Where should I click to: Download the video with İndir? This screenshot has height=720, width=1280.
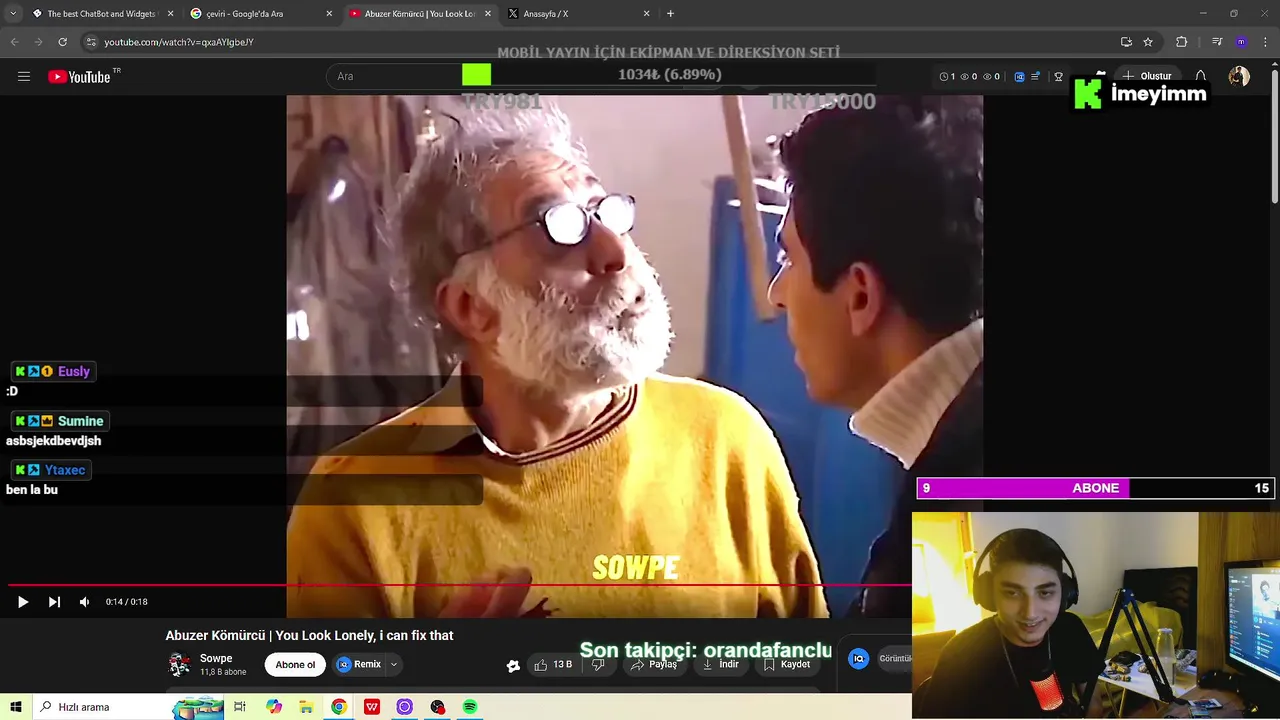pos(721,665)
